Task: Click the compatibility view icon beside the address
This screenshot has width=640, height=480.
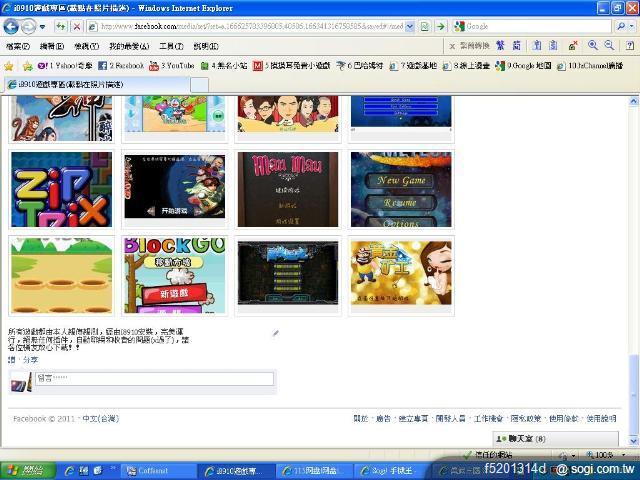Action: tap(425, 27)
